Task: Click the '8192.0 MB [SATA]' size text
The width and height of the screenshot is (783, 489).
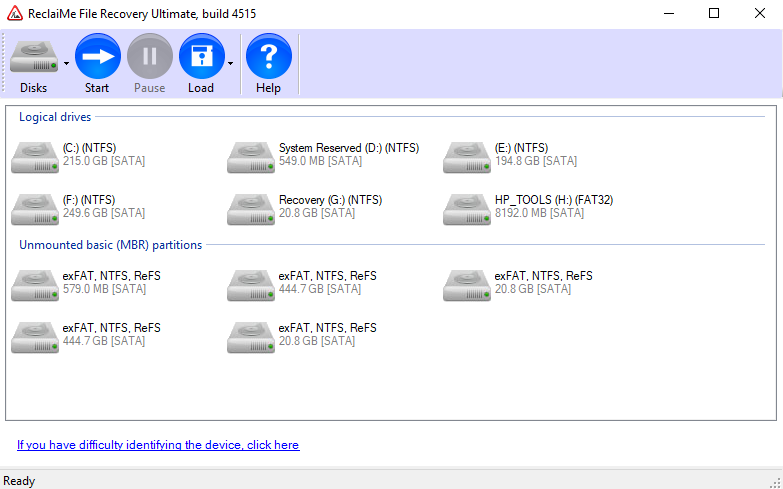Action: point(539,213)
